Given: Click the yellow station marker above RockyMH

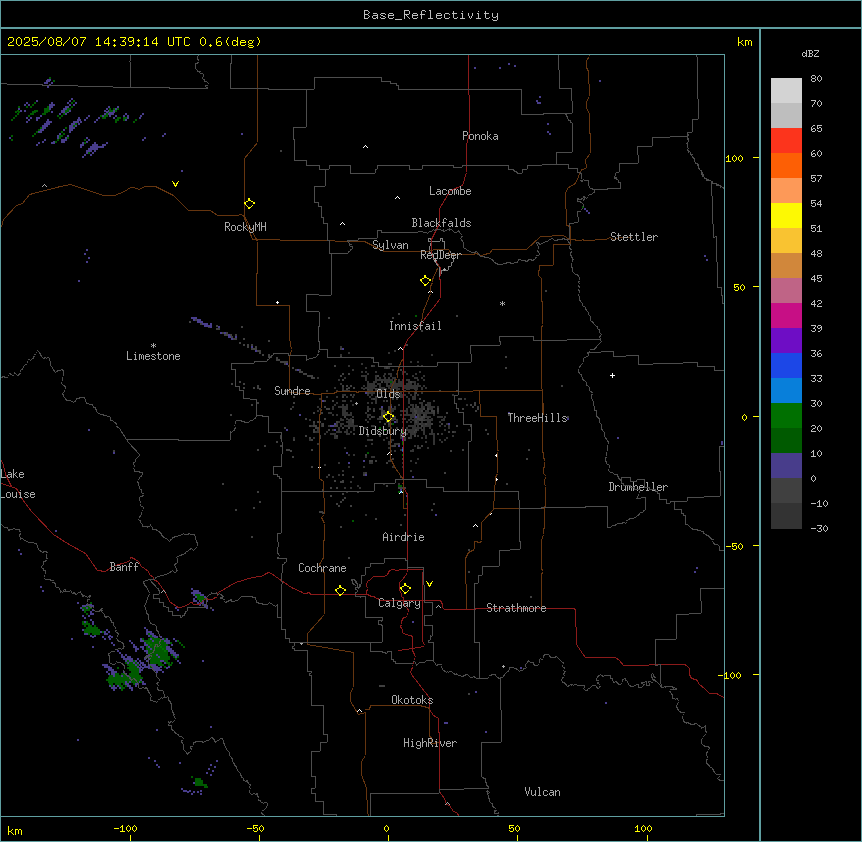Looking at the screenshot, I should [250, 203].
